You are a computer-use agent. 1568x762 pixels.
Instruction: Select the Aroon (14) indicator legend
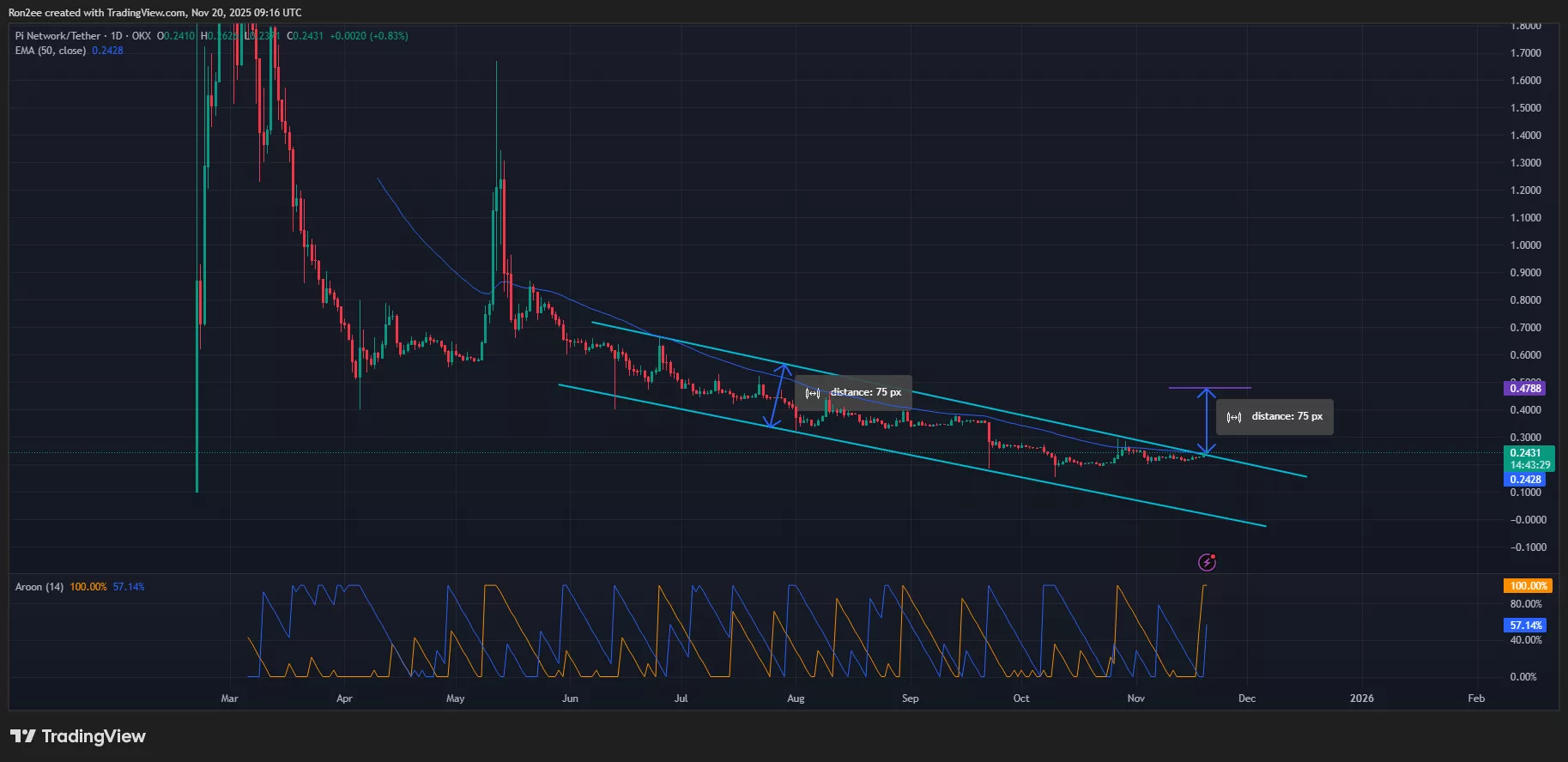pos(39,587)
